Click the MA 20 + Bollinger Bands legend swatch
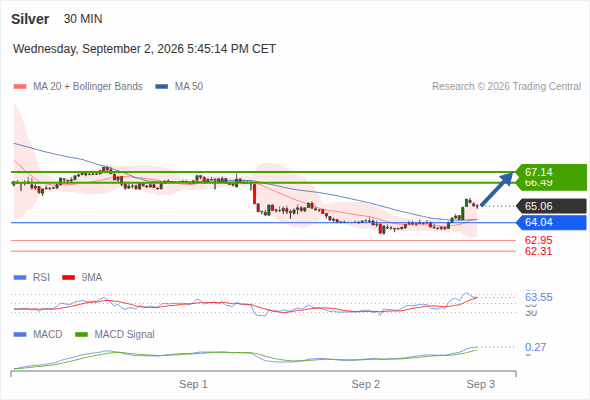This screenshot has height=400, width=590. pyautogui.click(x=20, y=87)
